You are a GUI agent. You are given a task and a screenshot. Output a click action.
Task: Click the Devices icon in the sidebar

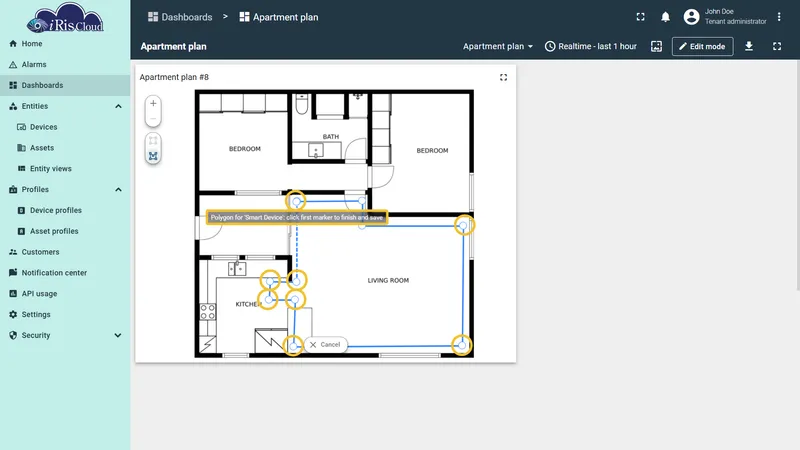click(21, 127)
